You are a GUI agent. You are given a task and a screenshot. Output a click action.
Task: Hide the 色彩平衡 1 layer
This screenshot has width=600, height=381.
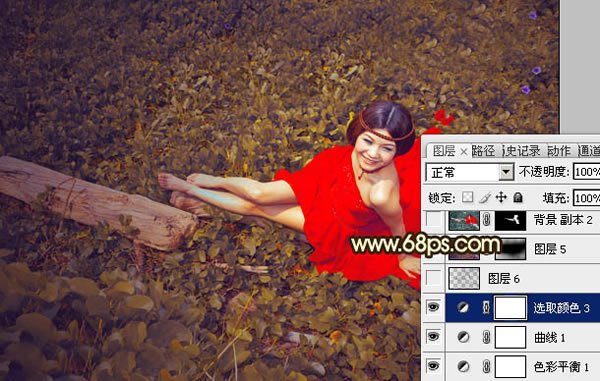433,366
